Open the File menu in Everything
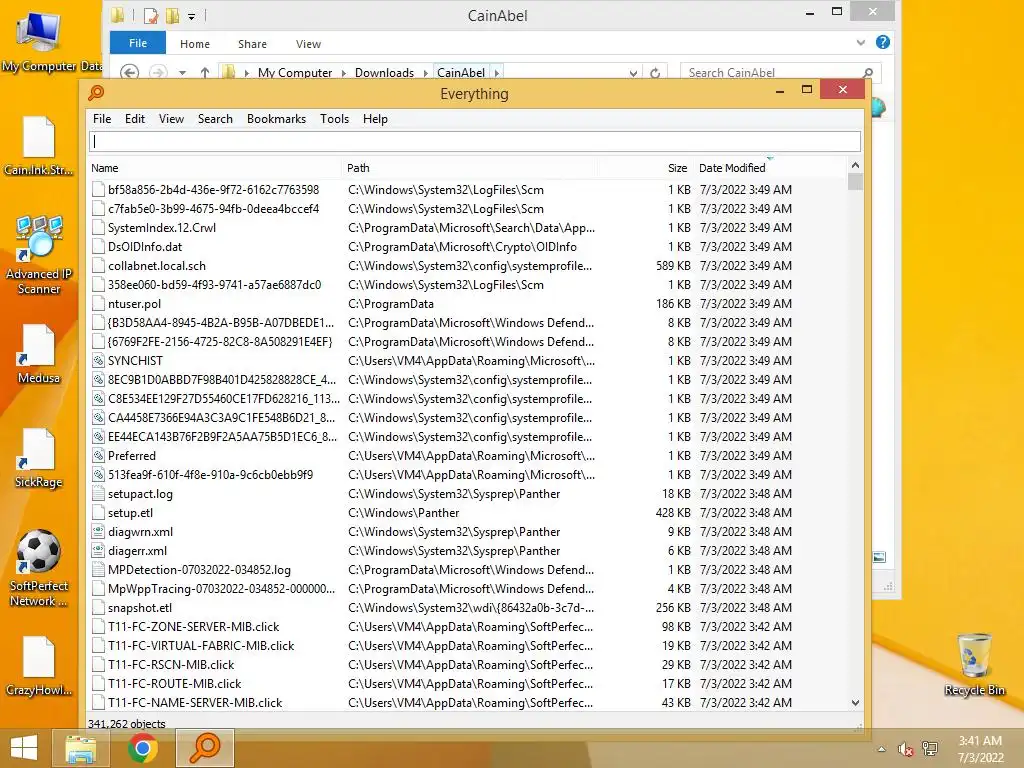 tap(102, 119)
